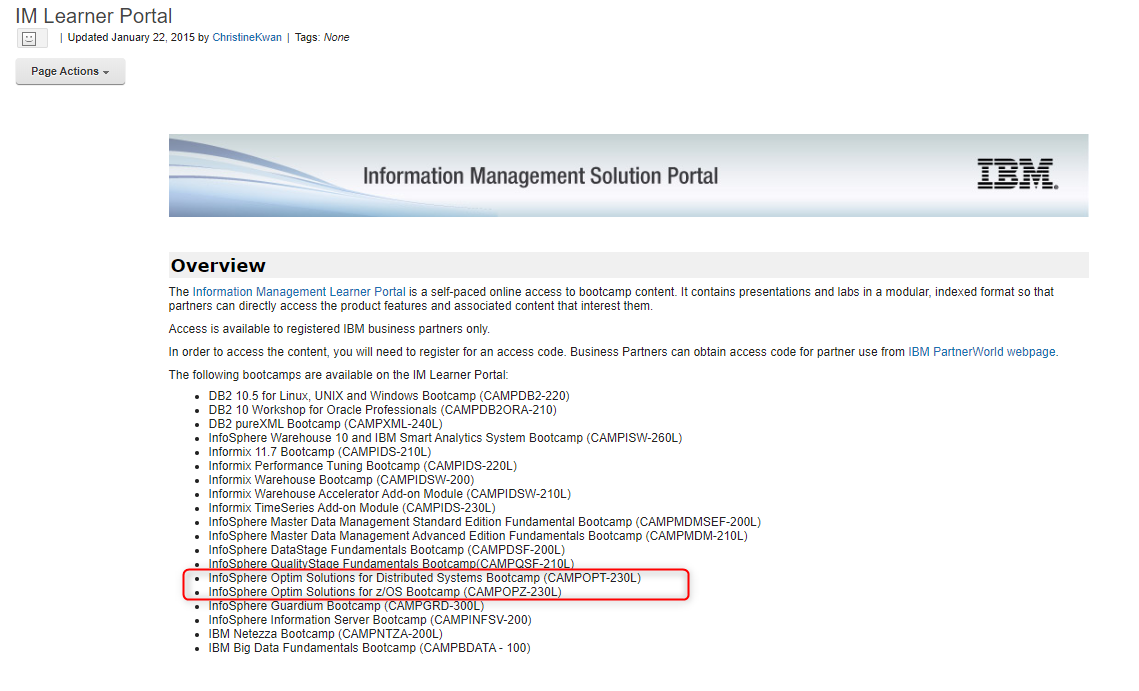Image resolution: width=1139 pixels, height=691 pixels.
Task: Click the smiley like icon under the title
Action: [x=32, y=39]
